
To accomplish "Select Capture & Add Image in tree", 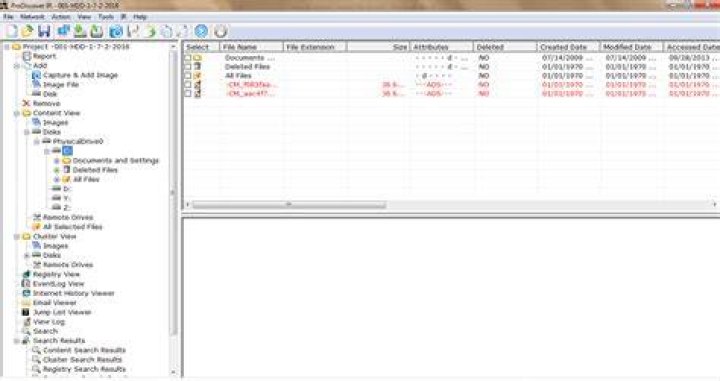I will [80, 75].
